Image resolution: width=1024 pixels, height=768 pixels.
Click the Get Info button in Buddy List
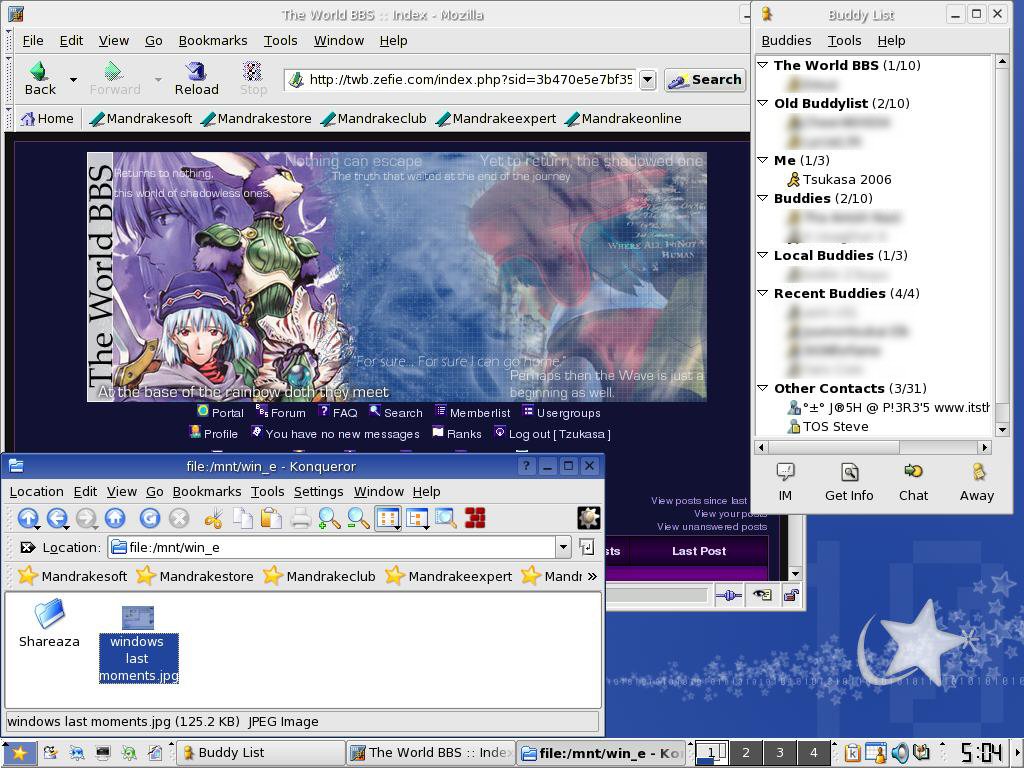[849, 482]
